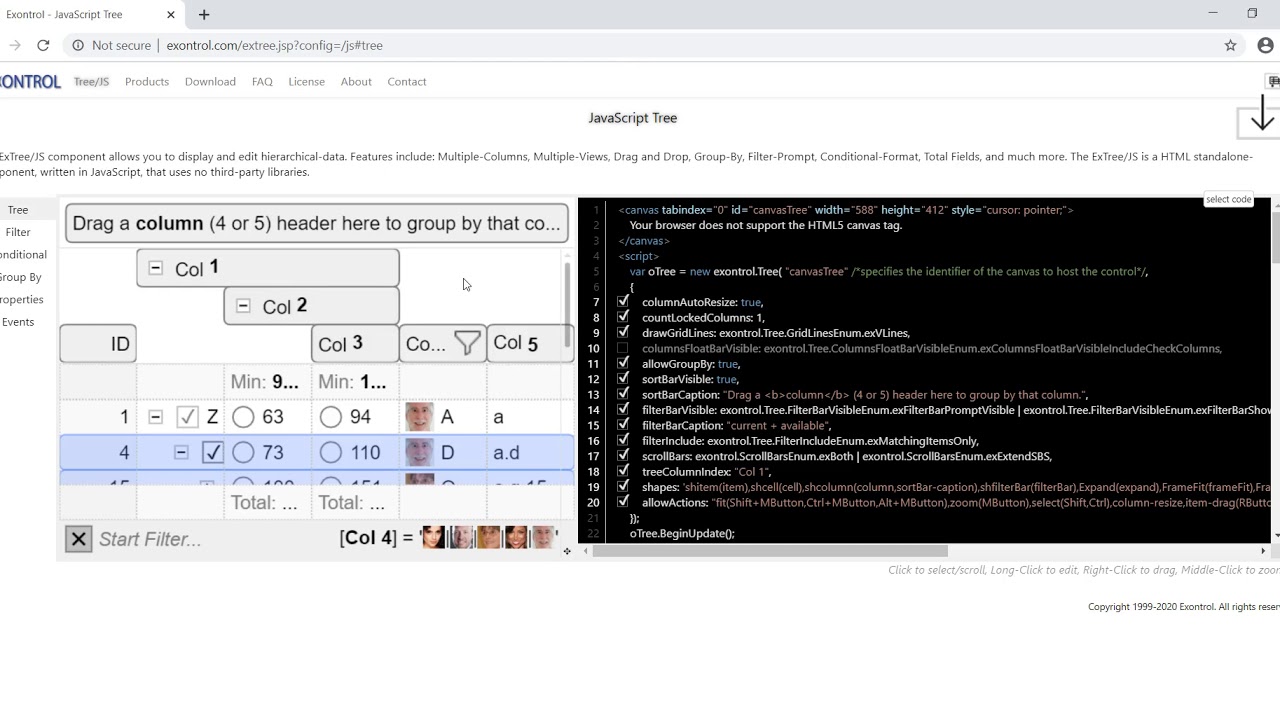This screenshot has width=1280, height=720.
Task: Click the icon below the profile avatar
Action: click(x=1273, y=82)
